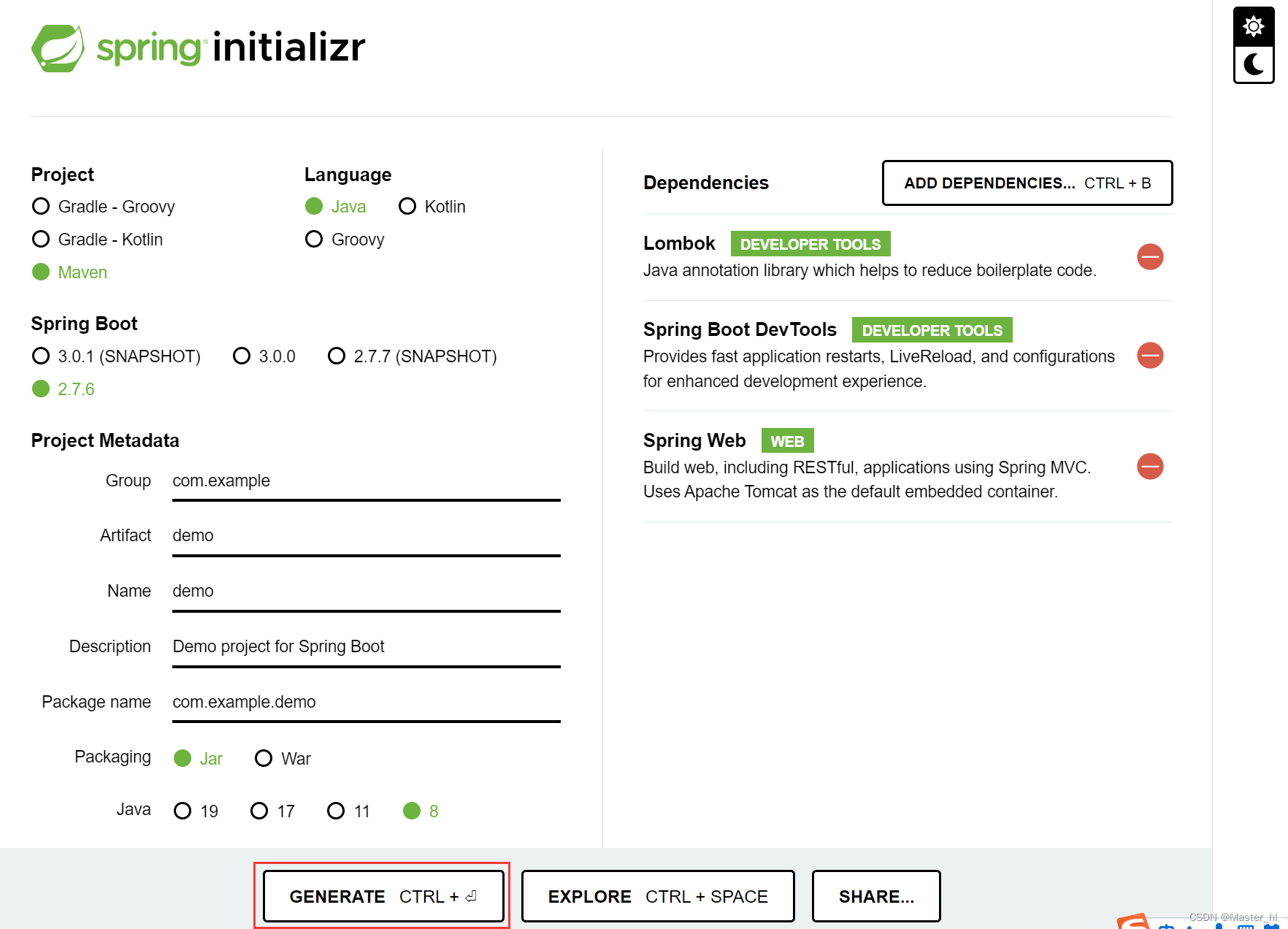Viewport: 1288px width, 929px height.
Task: Select Java version 8
Action: tap(421, 811)
